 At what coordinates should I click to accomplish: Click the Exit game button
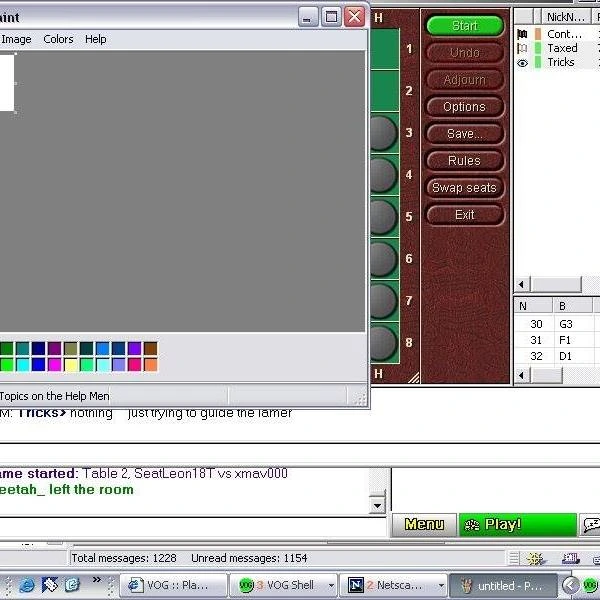(x=465, y=215)
